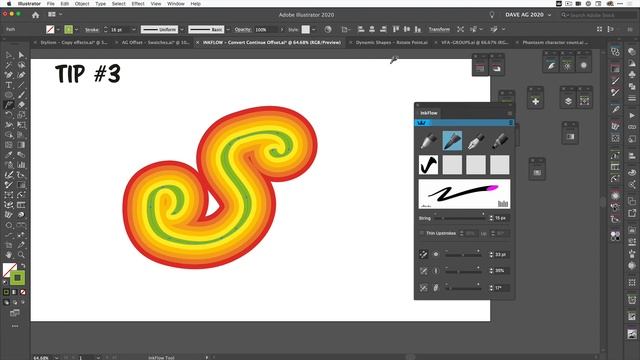Open the DAVE AG 2020 workspace switcher

click(528, 15)
